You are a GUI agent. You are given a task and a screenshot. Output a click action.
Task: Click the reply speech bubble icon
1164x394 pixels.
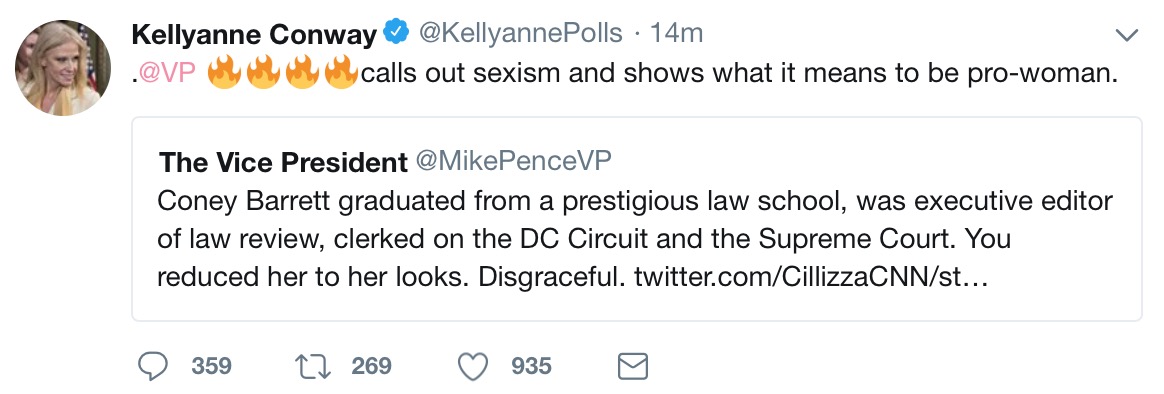pos(154,366)
